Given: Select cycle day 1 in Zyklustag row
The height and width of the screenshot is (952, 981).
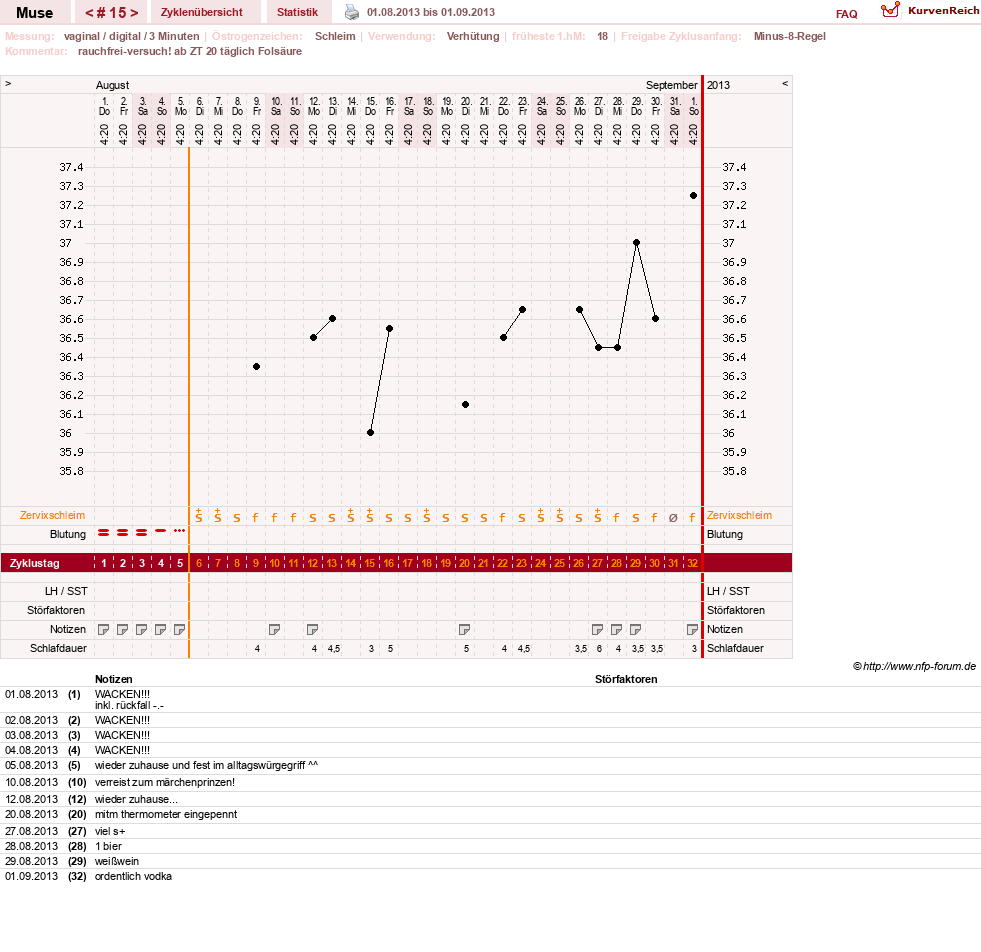Looking at the screenshot, I should point(104,563).
